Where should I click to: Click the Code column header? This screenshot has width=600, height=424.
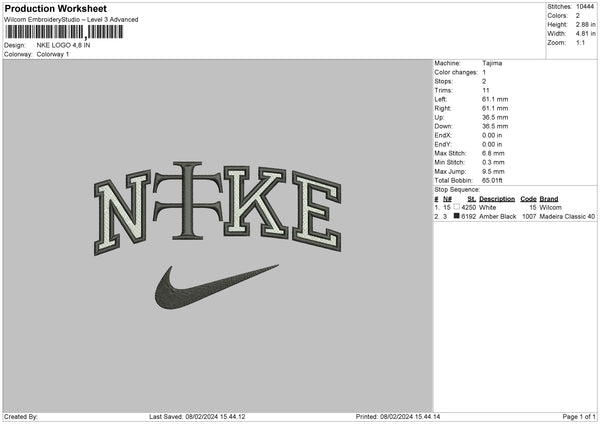(528, 199)
